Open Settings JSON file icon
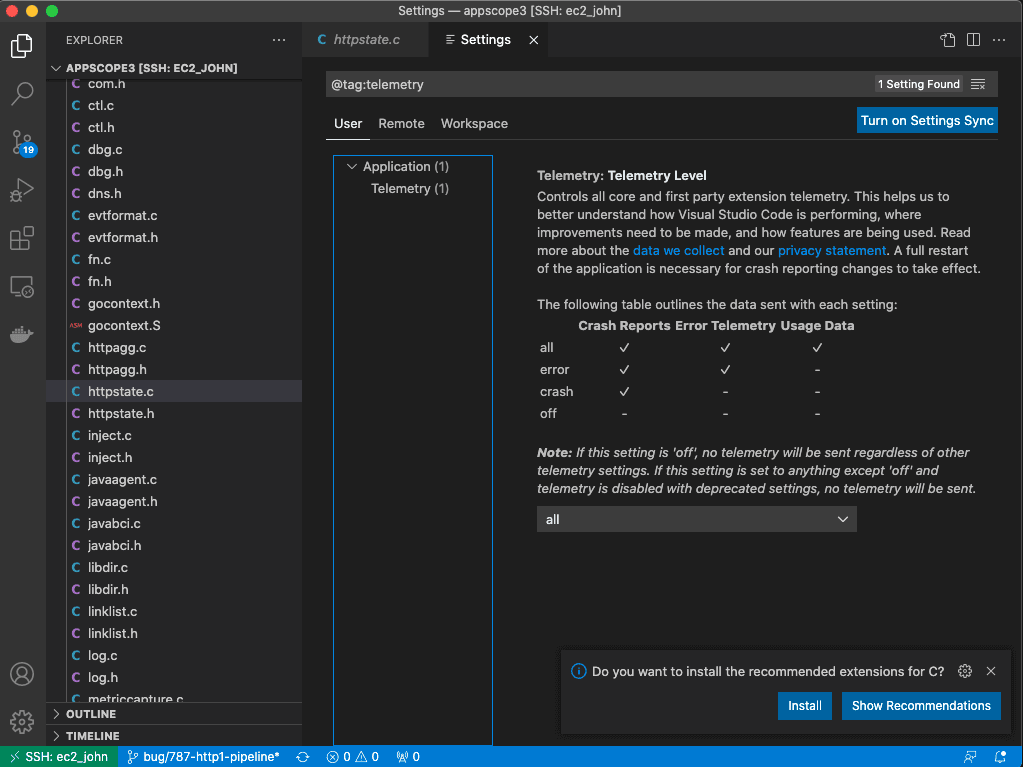1023x767 pixels. (947, 40)
